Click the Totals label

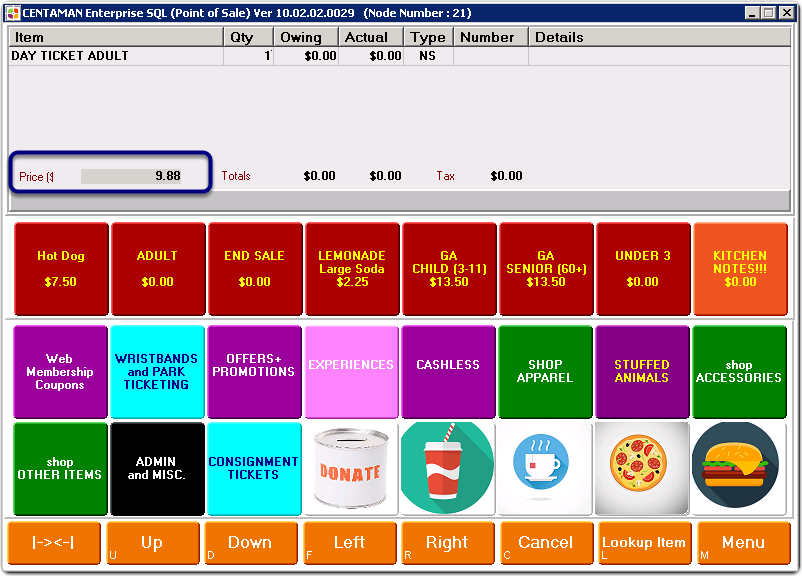236,176
